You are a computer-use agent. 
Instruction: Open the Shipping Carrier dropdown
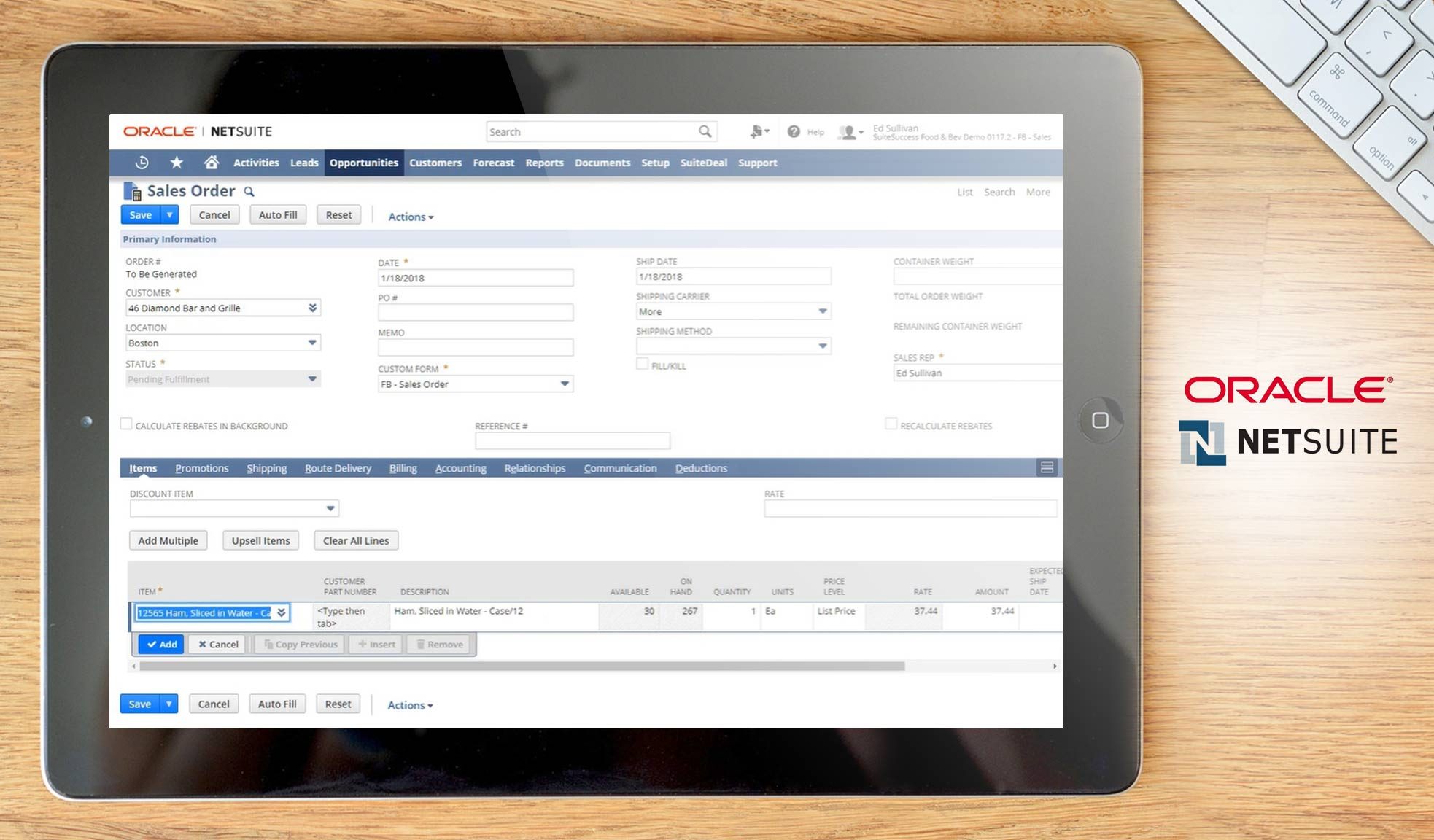tap(823, 311)
